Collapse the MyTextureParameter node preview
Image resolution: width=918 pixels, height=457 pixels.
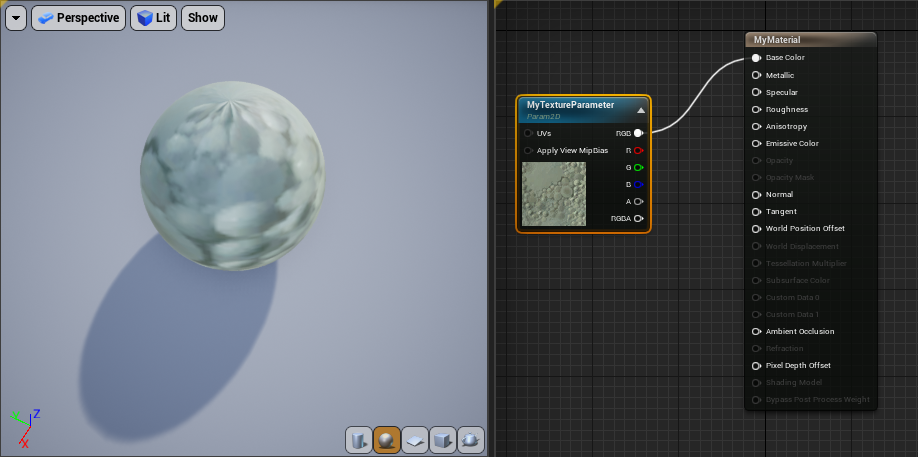641,110
